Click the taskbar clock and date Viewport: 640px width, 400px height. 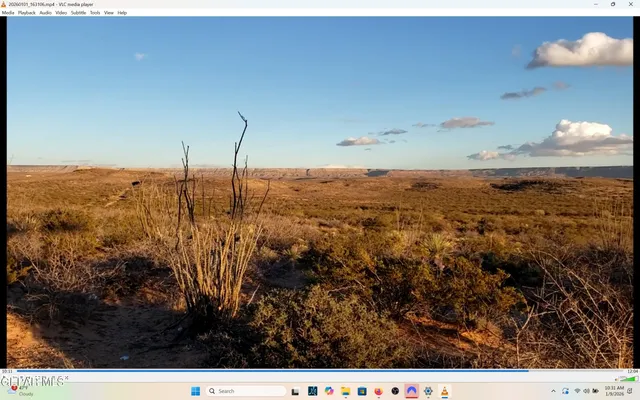[x=614, y=391]
